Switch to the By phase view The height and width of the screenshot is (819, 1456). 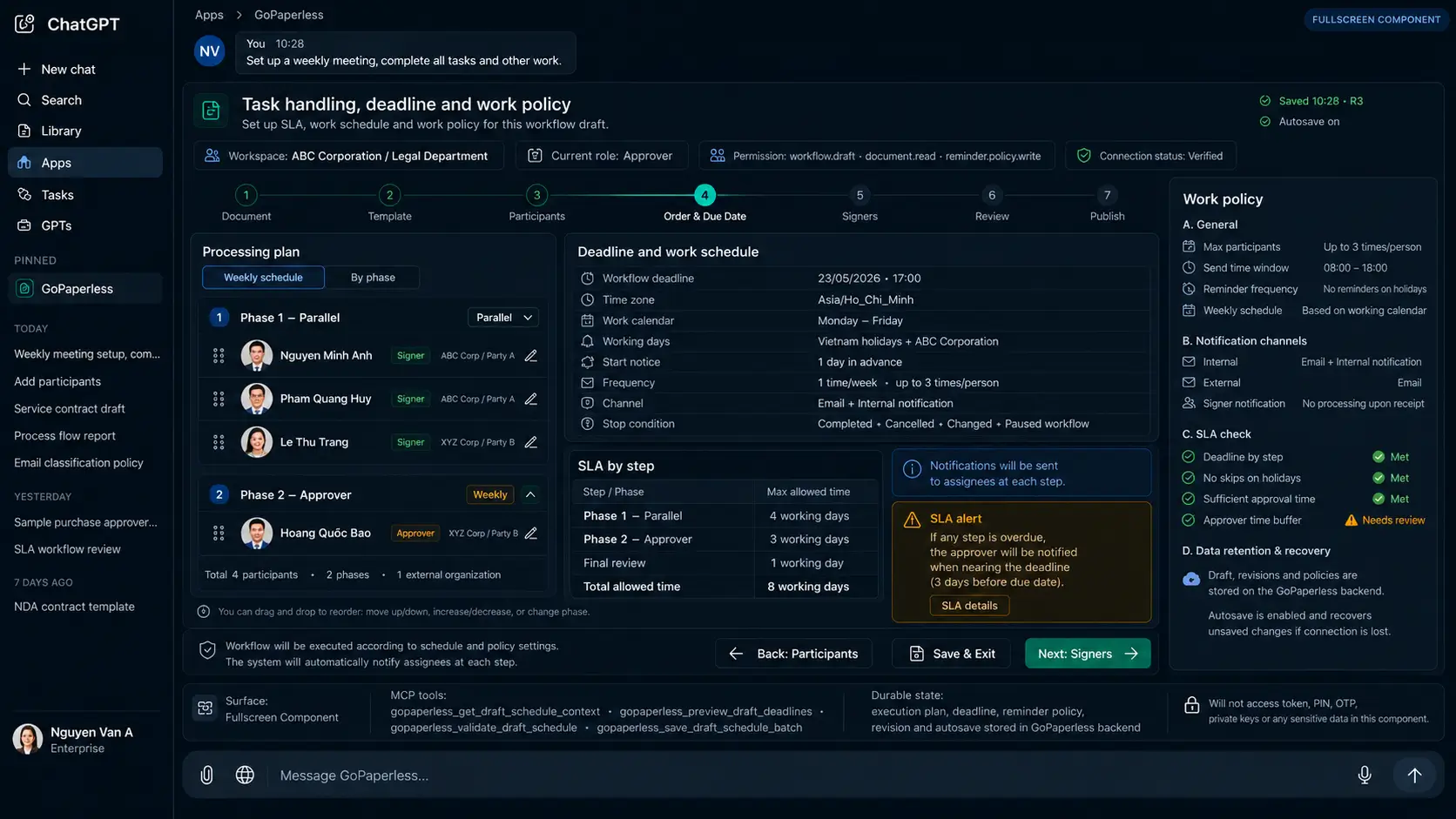click(x=373, y=278)
